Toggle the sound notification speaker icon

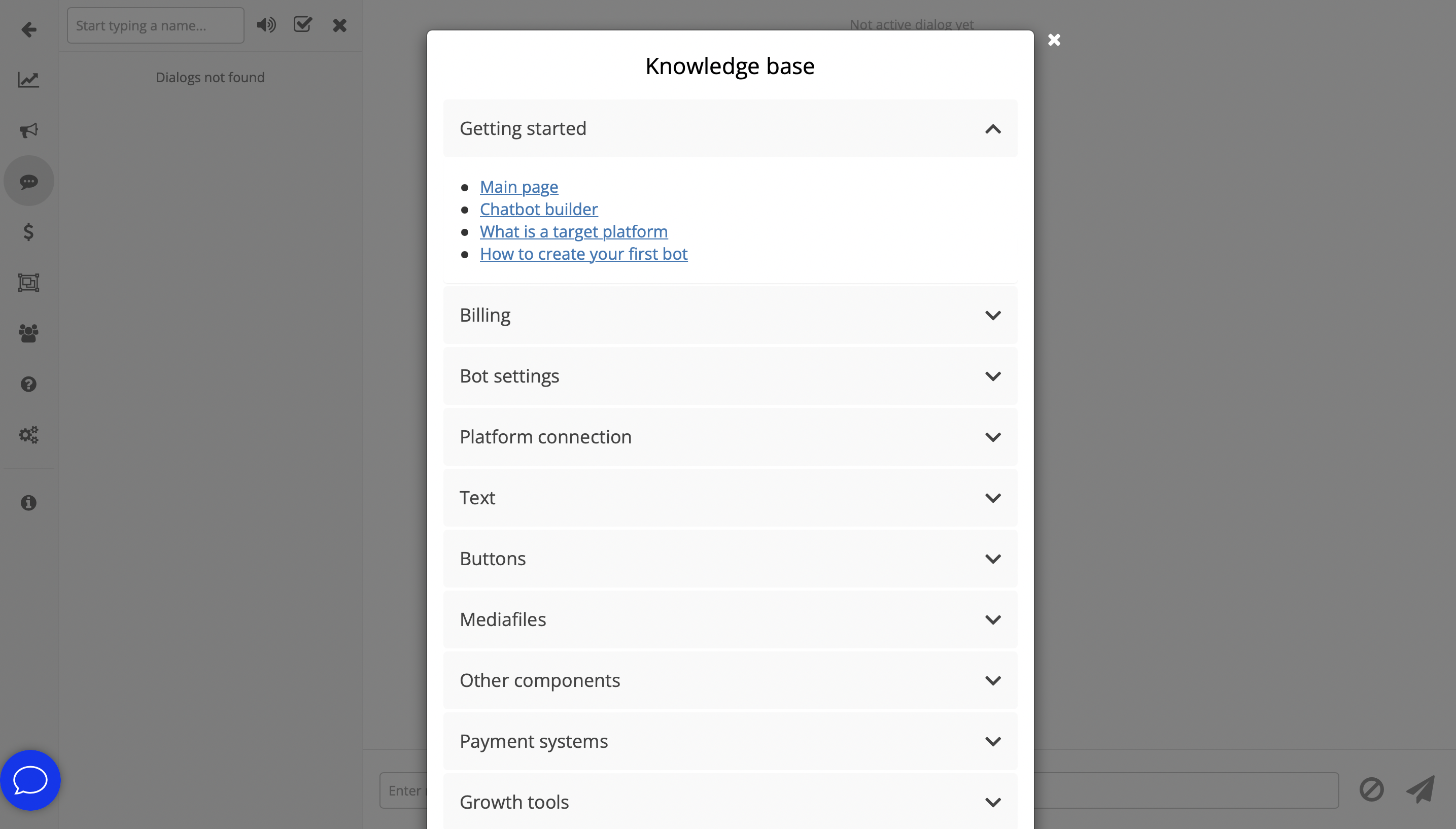click(x=266, y=25)
